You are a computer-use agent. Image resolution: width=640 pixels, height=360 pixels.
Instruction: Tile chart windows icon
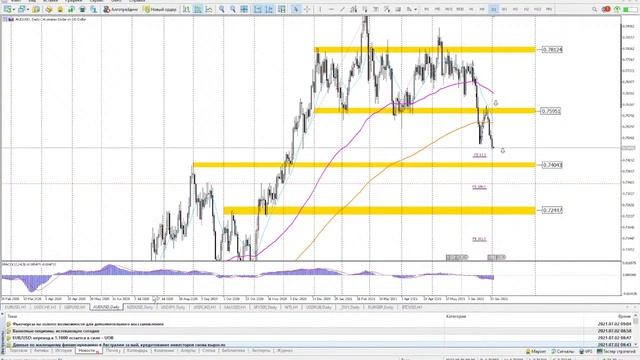244,9
